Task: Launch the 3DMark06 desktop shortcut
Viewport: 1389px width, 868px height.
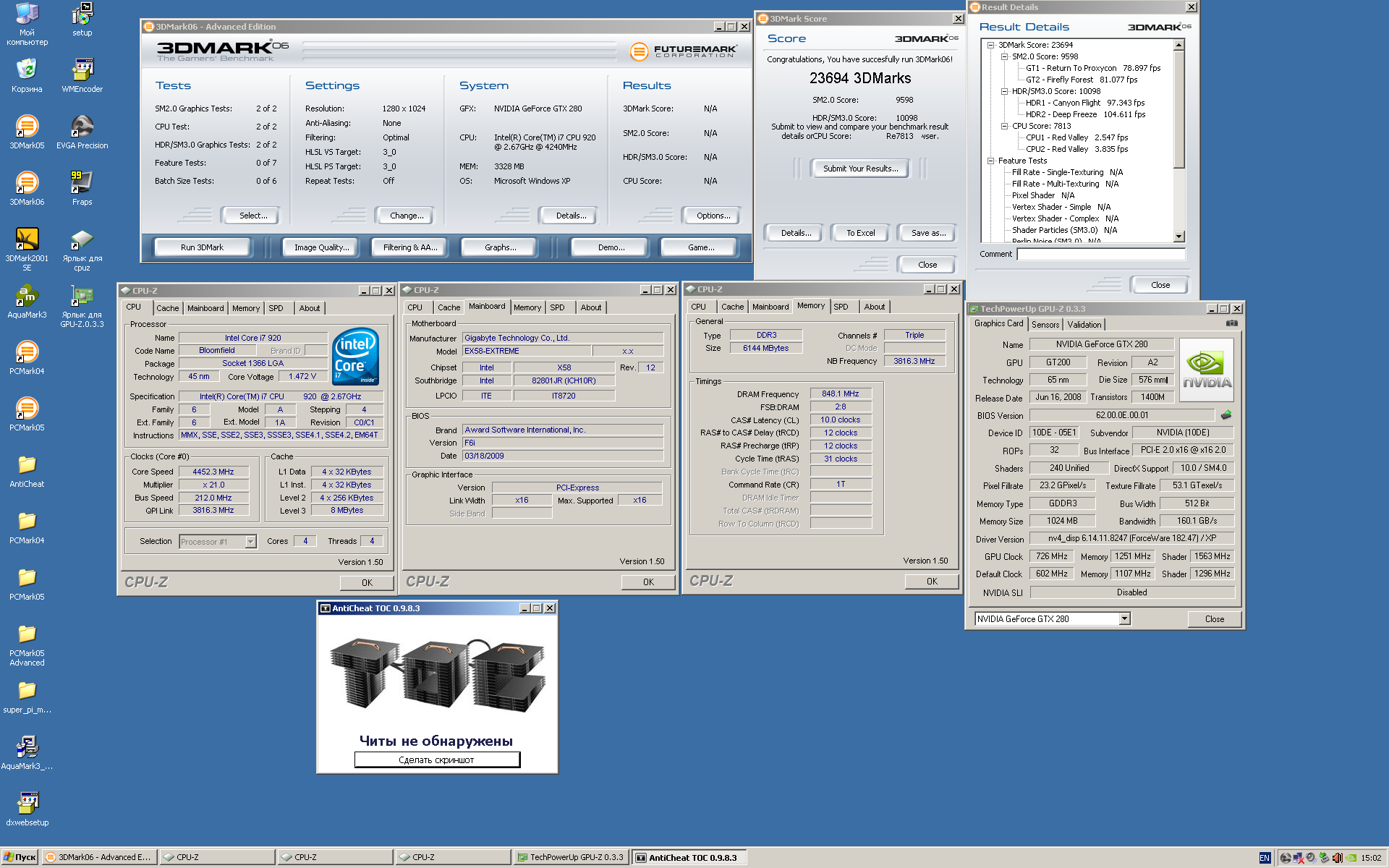Action: tap(27, 188)
